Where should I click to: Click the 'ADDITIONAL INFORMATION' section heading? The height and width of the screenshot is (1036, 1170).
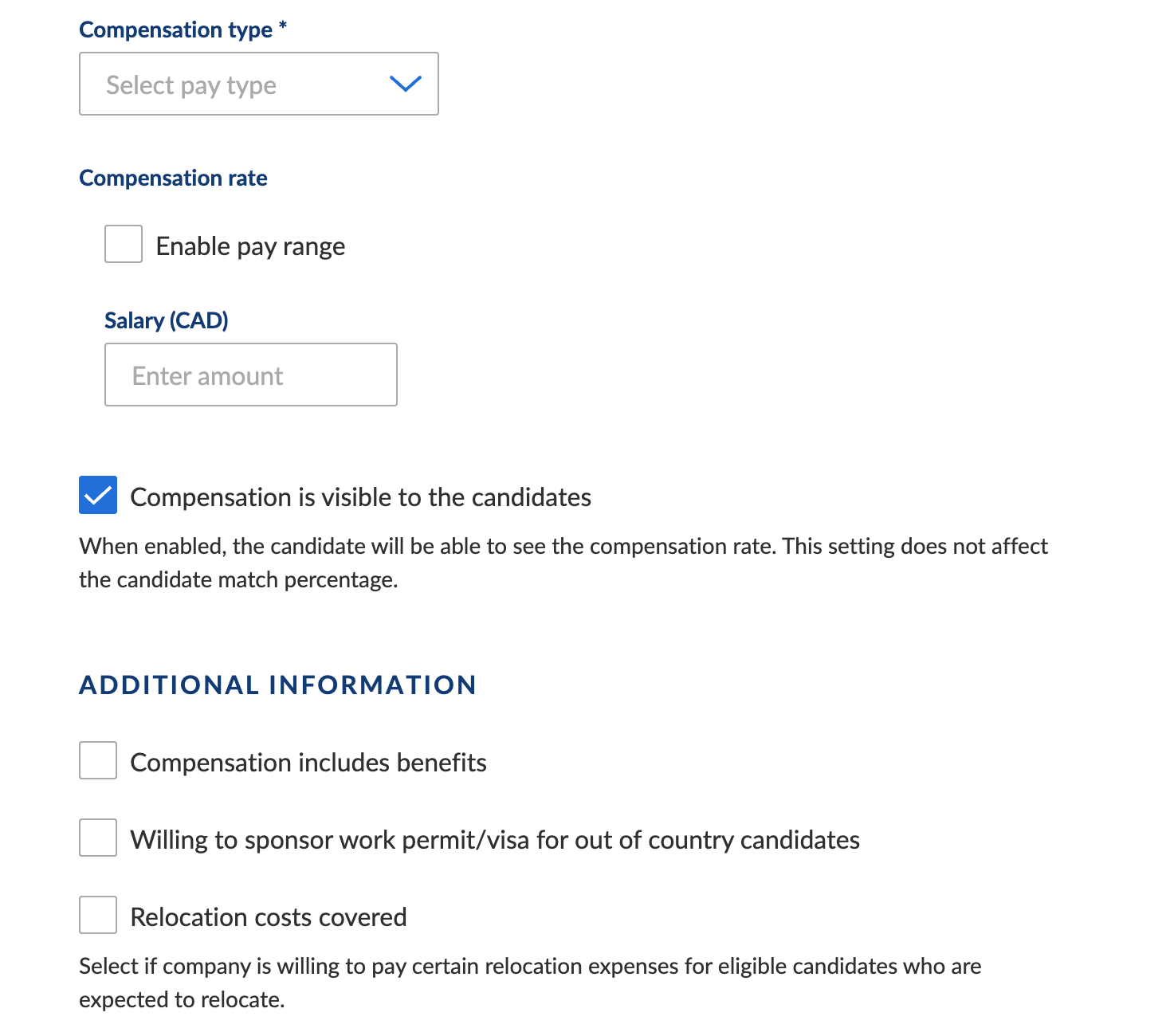[x=277, y=685]
